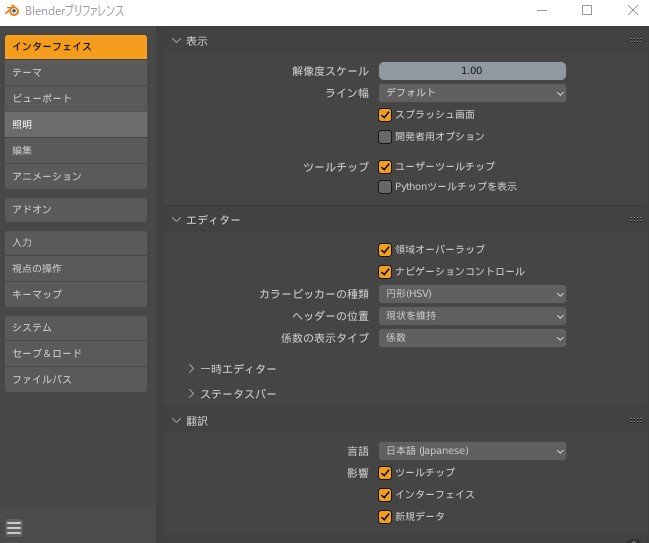
Task: Grab the 翻訳 panel drag handle dots
Action: 636,420
